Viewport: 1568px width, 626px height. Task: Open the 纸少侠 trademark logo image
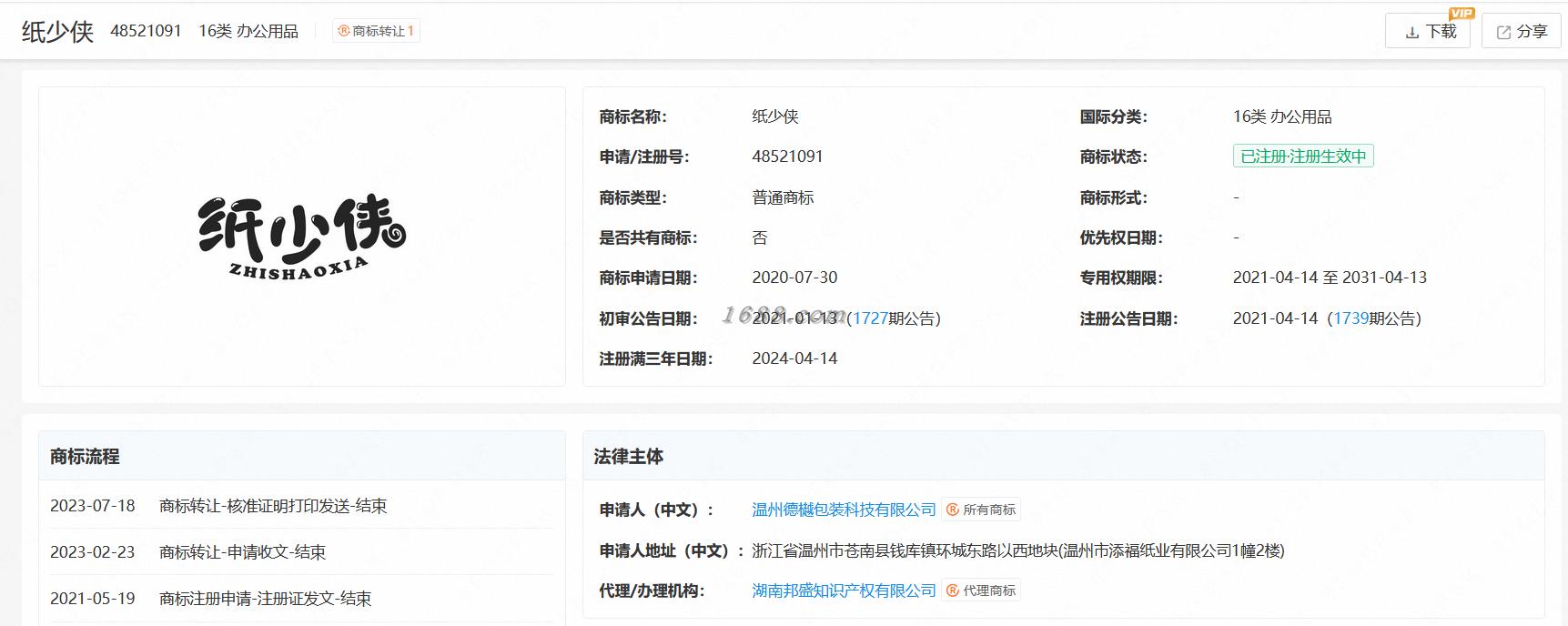point(302,237)
